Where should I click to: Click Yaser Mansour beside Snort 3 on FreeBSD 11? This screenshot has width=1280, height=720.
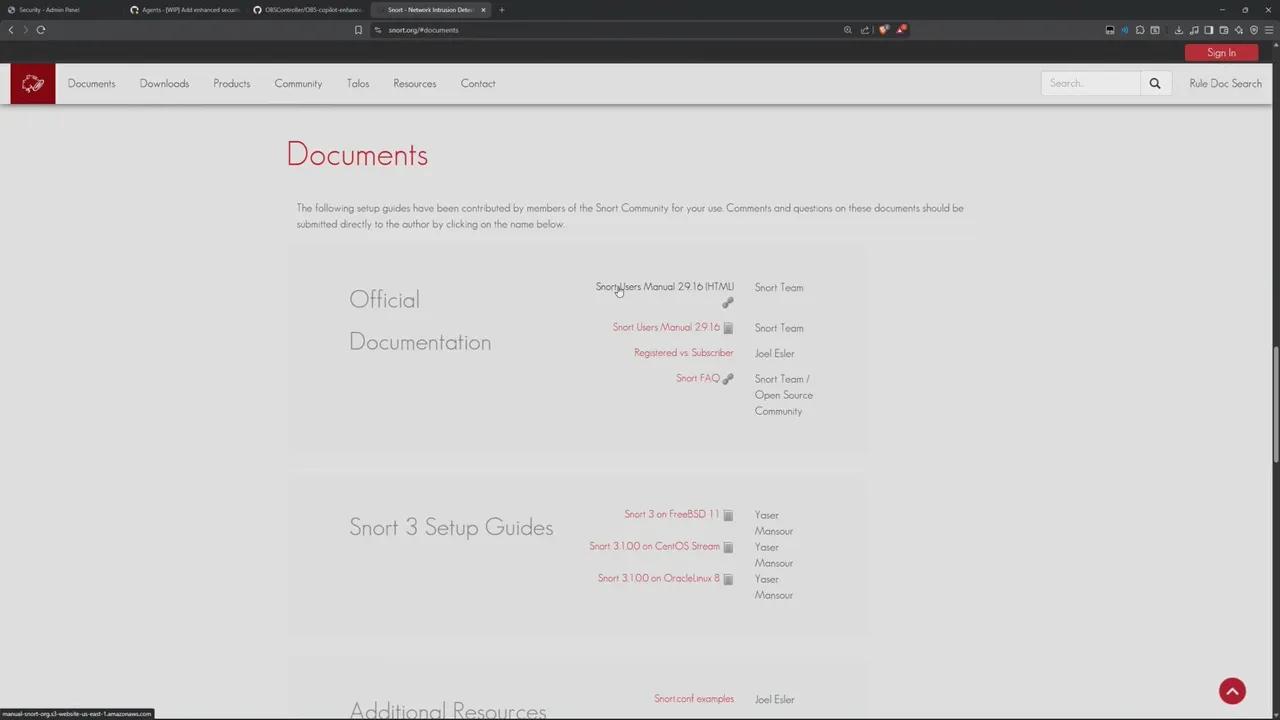pos(774,523)
